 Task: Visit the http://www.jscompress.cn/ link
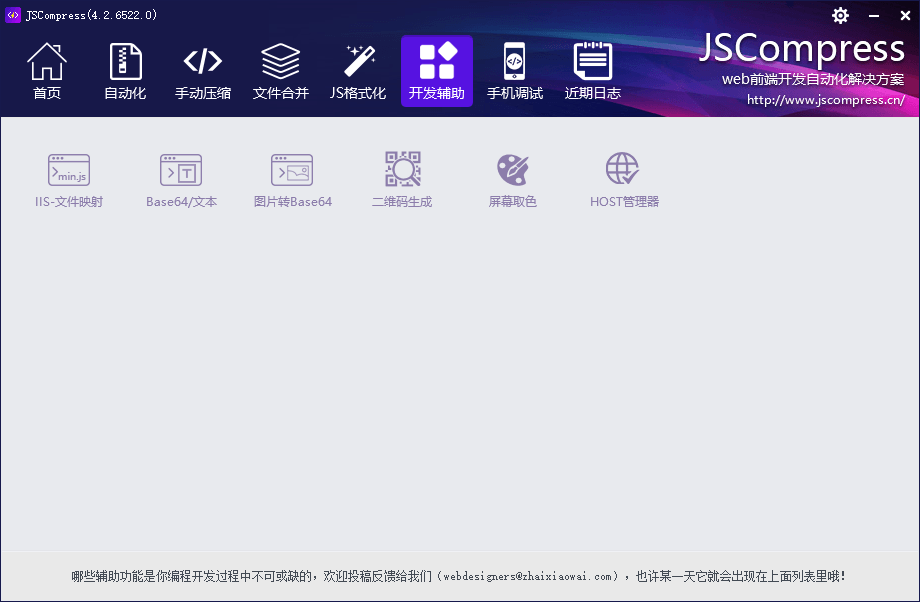825,100
